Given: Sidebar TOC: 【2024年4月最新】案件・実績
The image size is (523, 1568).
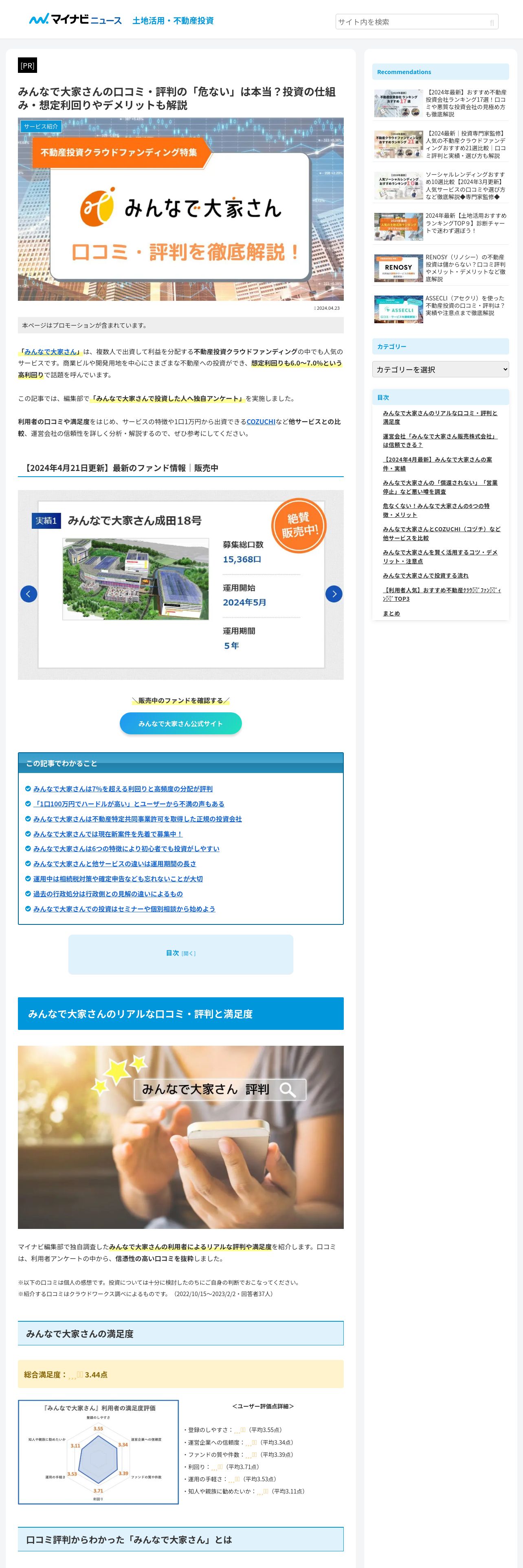Looking at the screenshot, I should point(438,464).
